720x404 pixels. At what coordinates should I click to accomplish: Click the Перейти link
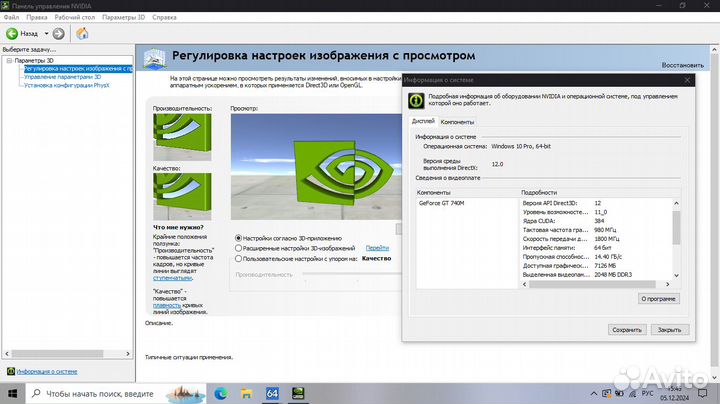[x=377, y=248]
